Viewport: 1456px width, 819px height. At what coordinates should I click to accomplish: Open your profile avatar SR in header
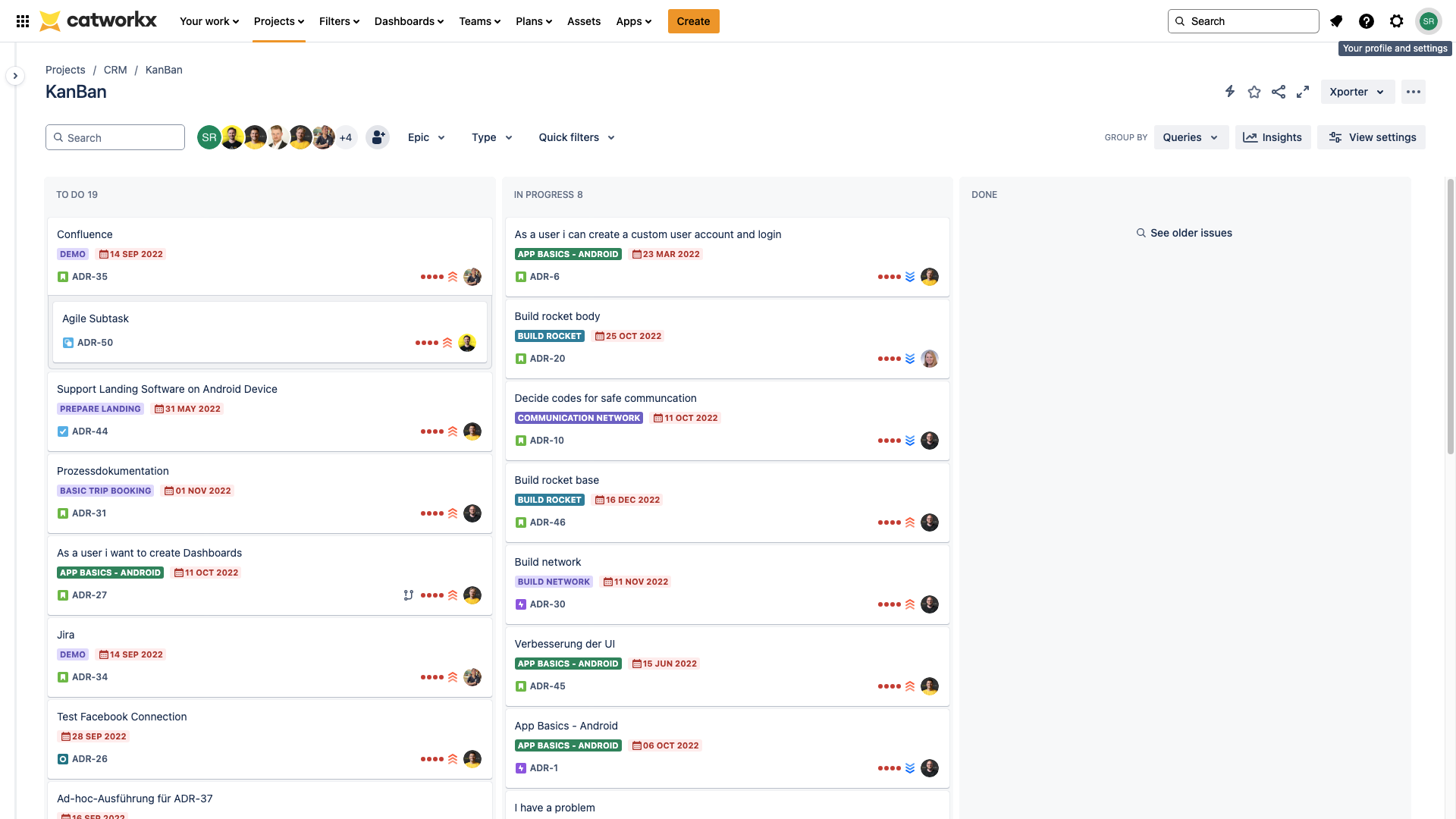(x=1429, y=21)
